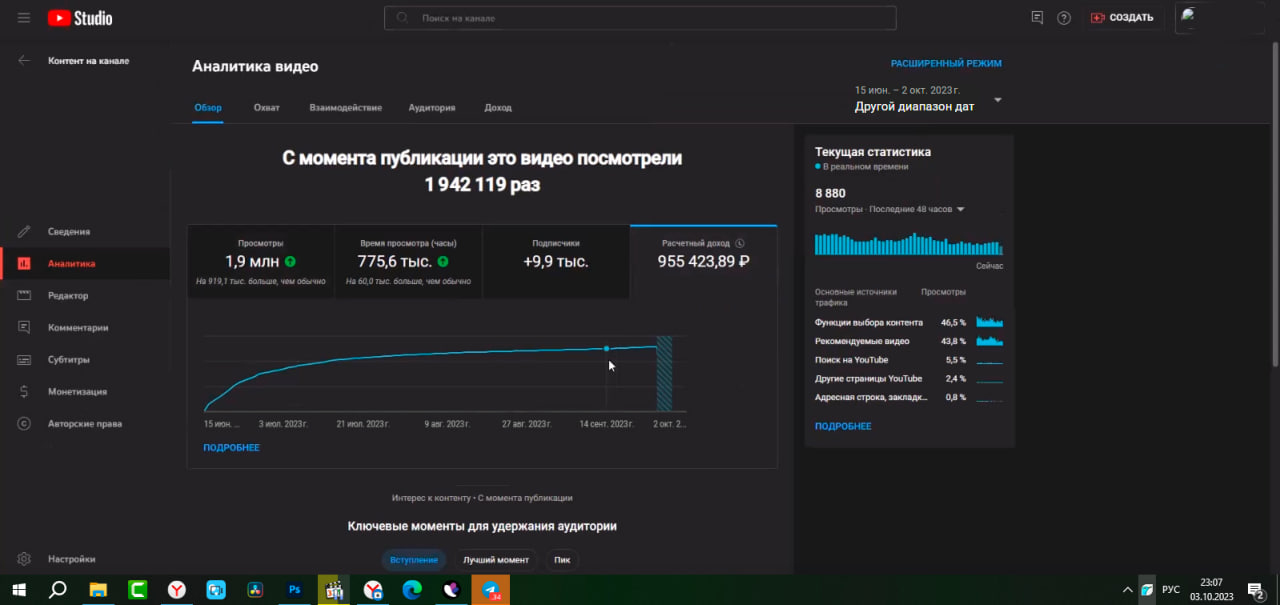Switch to the Охват tab
1280x605 pixels.
(266, 108)
